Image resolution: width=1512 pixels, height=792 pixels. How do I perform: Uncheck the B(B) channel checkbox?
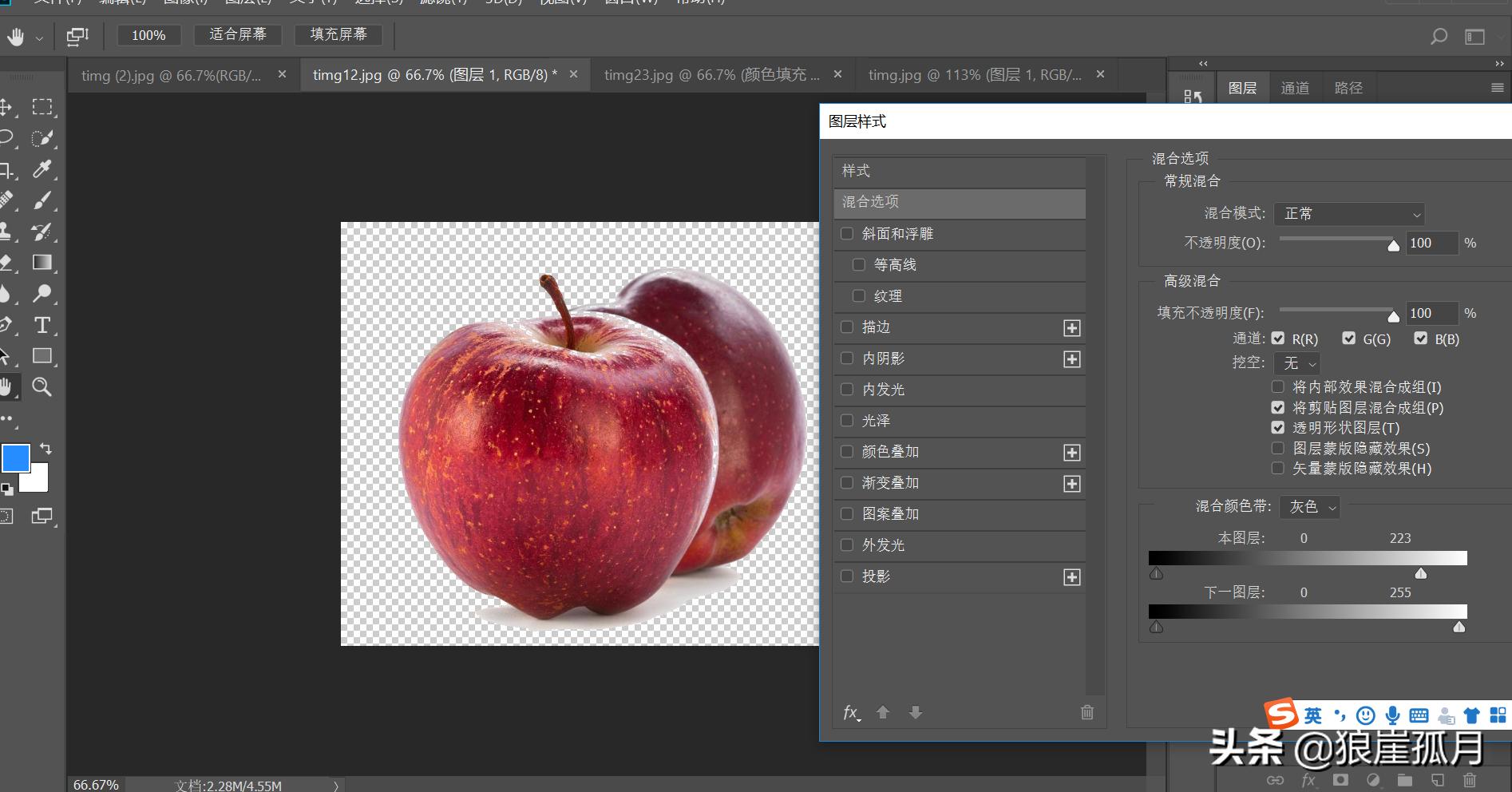1420,338
